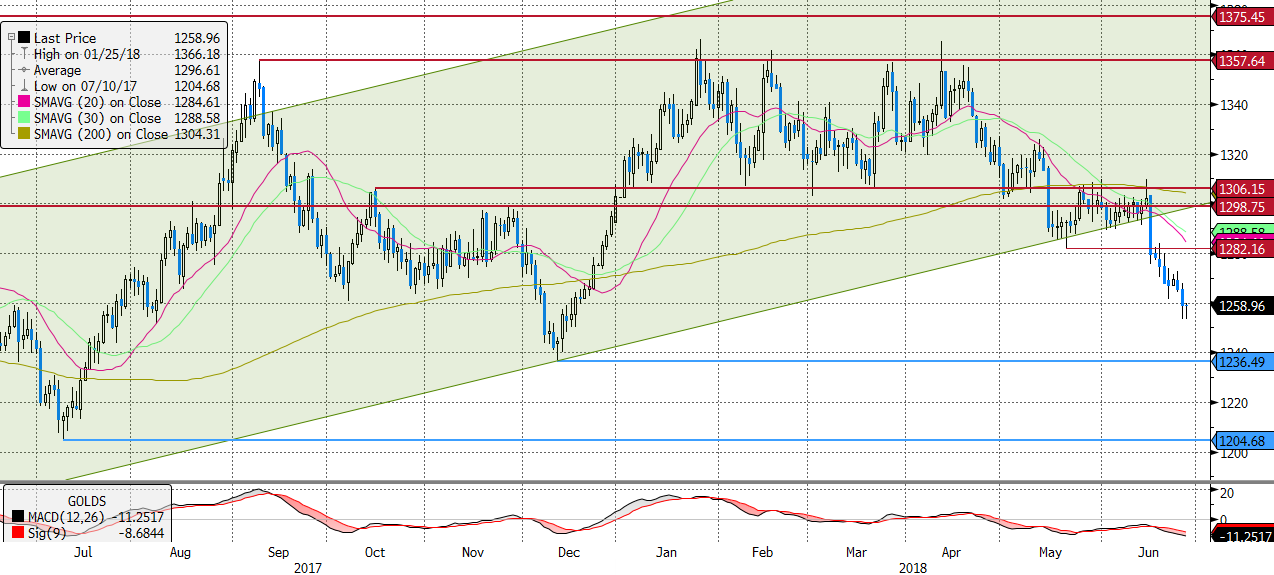Collapse the Last Price legend tree
This screenshot has width=1274, height=575.
10,38
